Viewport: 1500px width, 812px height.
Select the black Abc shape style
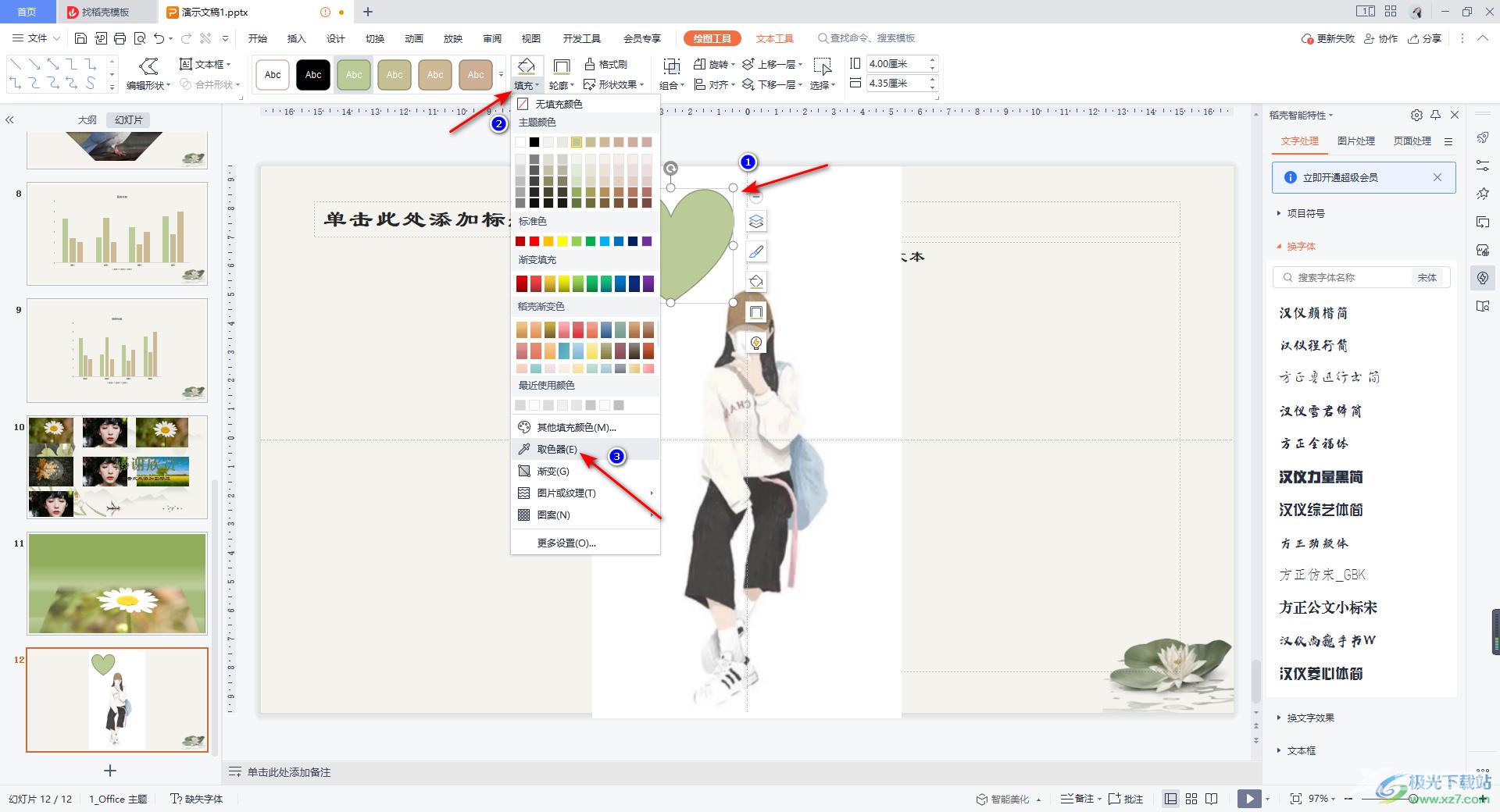pos(313,75)
